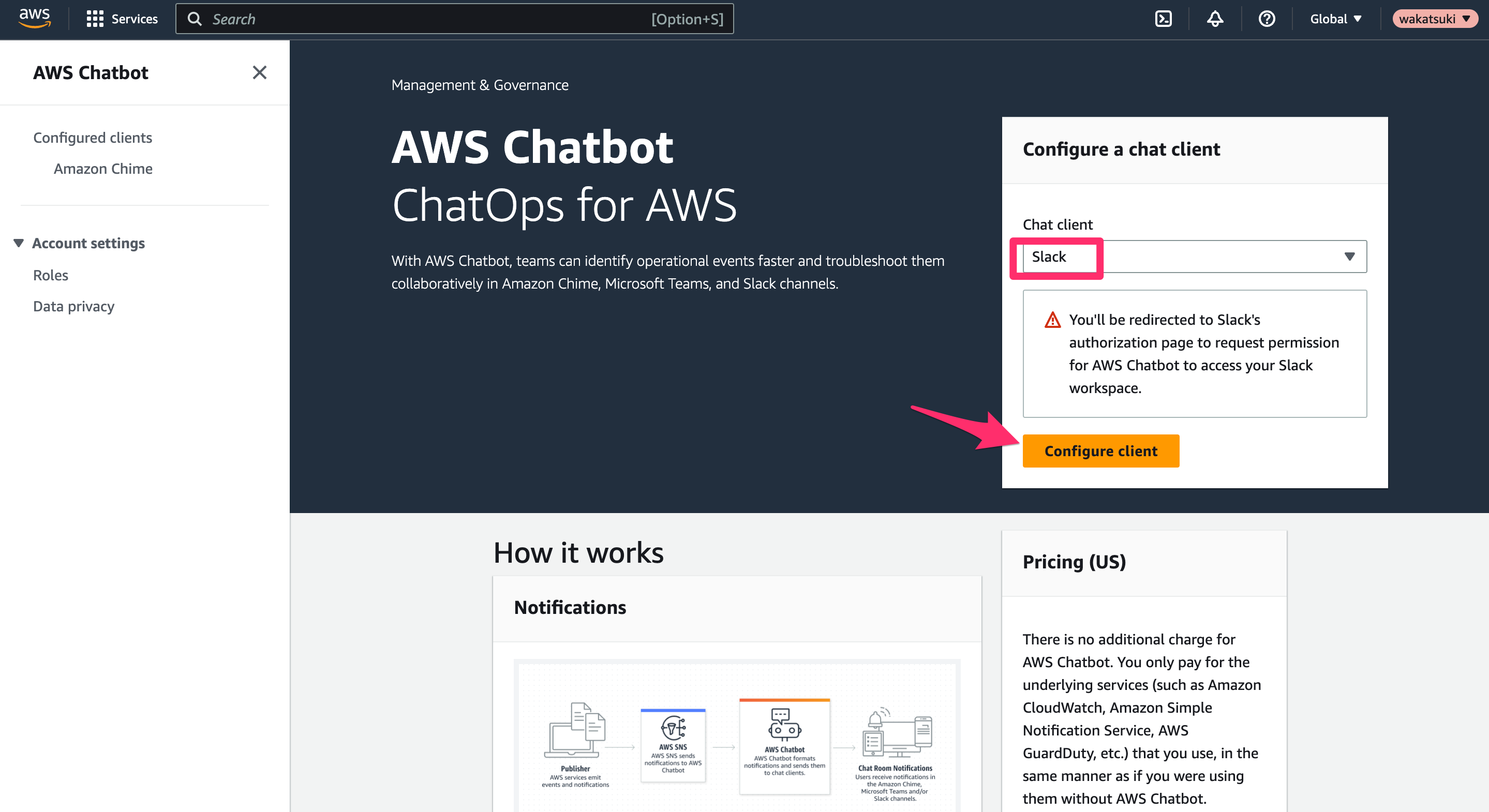
Task: Open the help question mark icon
Action: (x=1267, y=18)
